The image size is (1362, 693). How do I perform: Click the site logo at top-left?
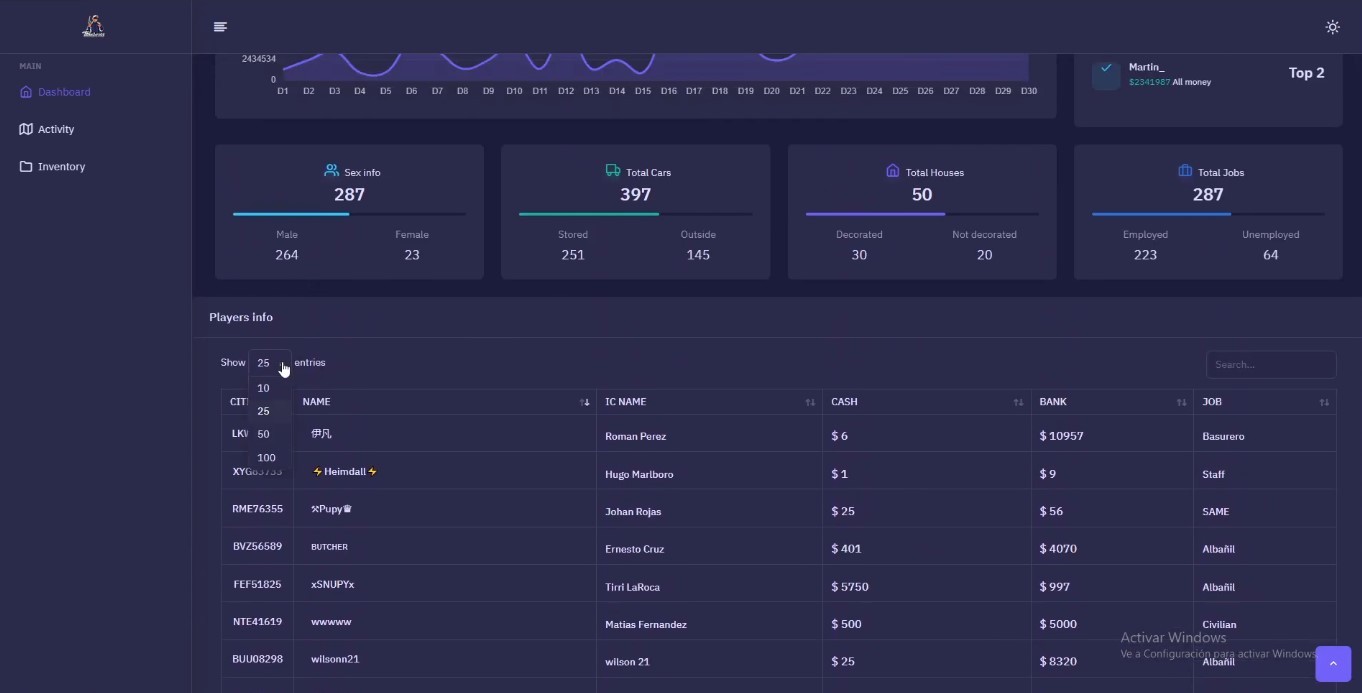point(93,27)
